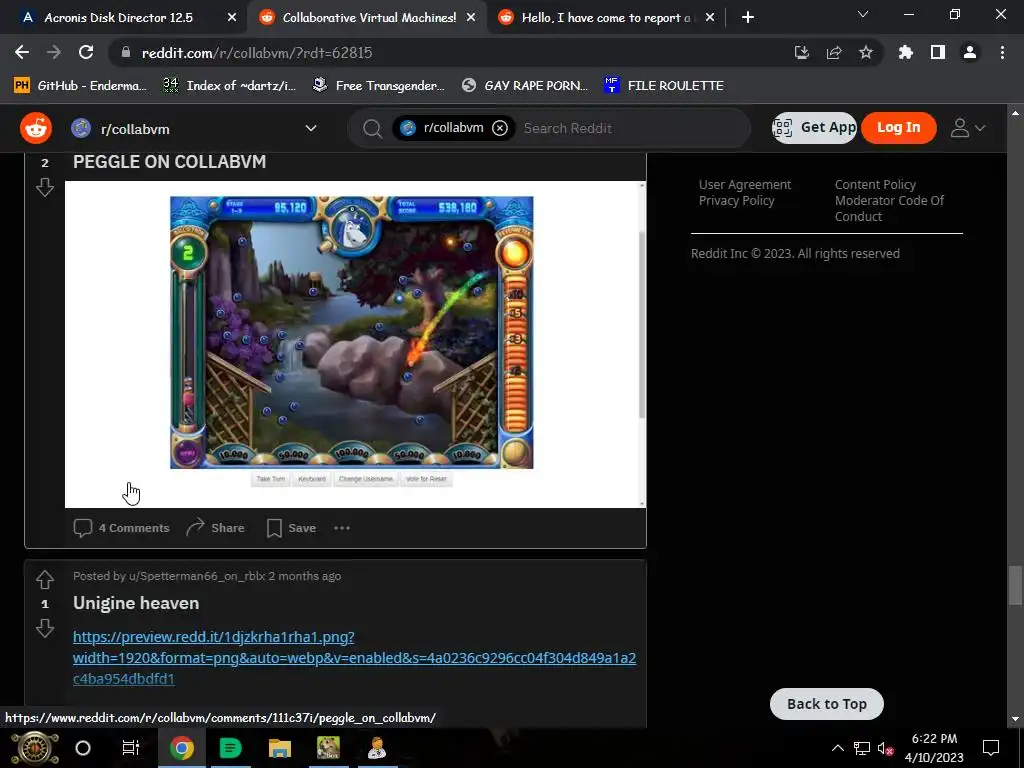Install app download icon in address bar
The height and width of the screenshot is (768, 1024).
coord(801,53)
